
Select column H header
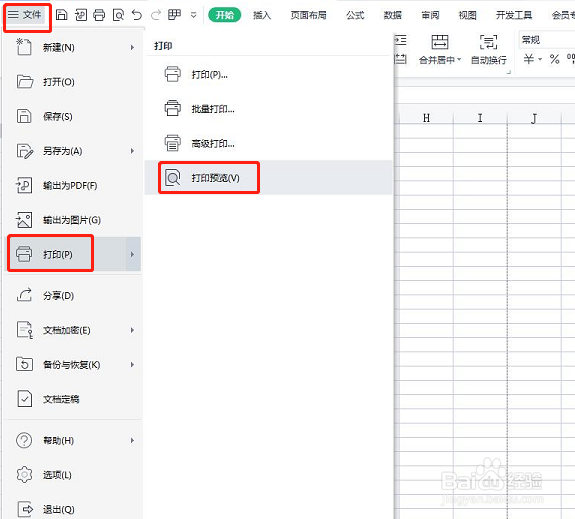pos(426,118)
